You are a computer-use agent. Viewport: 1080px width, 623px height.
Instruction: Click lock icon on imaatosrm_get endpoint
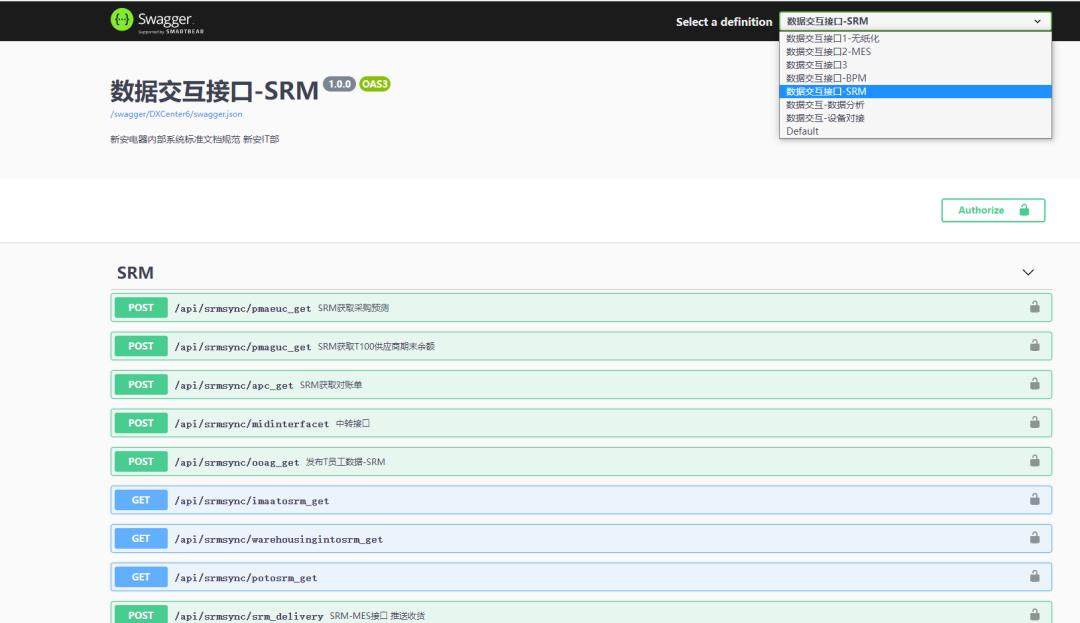coord(1034,500)
